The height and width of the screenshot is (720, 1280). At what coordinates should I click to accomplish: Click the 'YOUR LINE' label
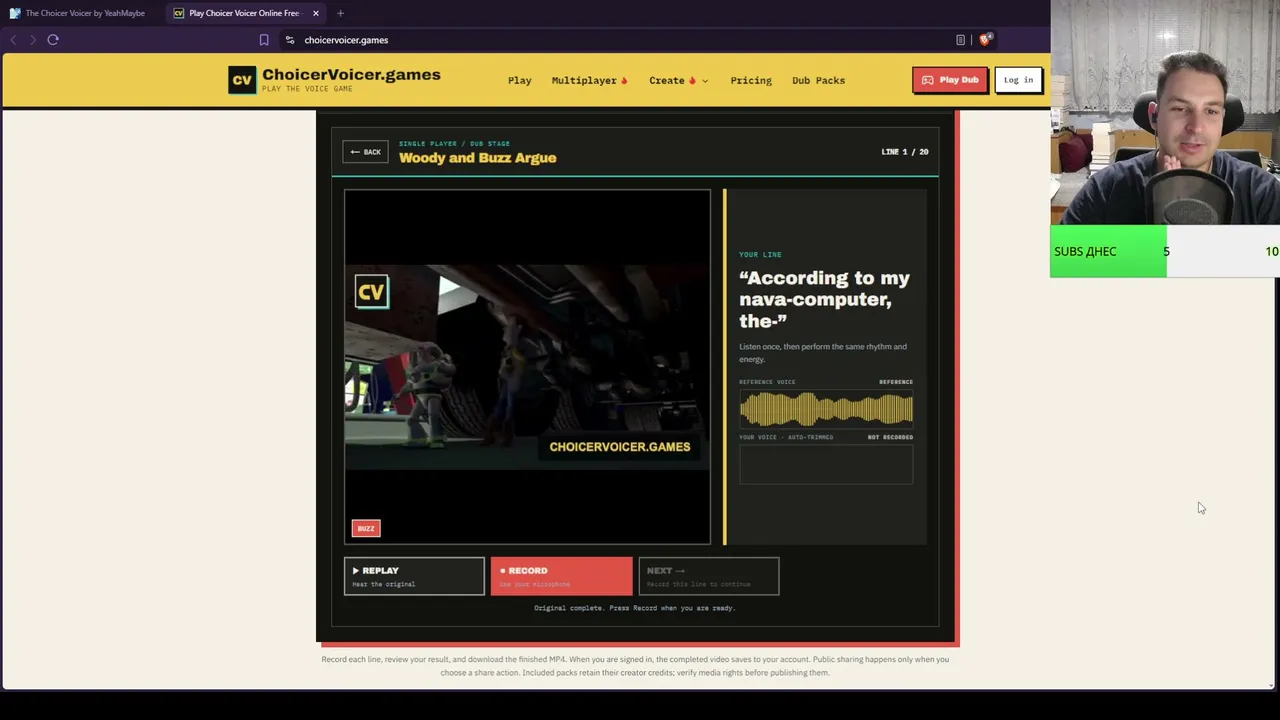pyautogui.click(x=760, y=255)
